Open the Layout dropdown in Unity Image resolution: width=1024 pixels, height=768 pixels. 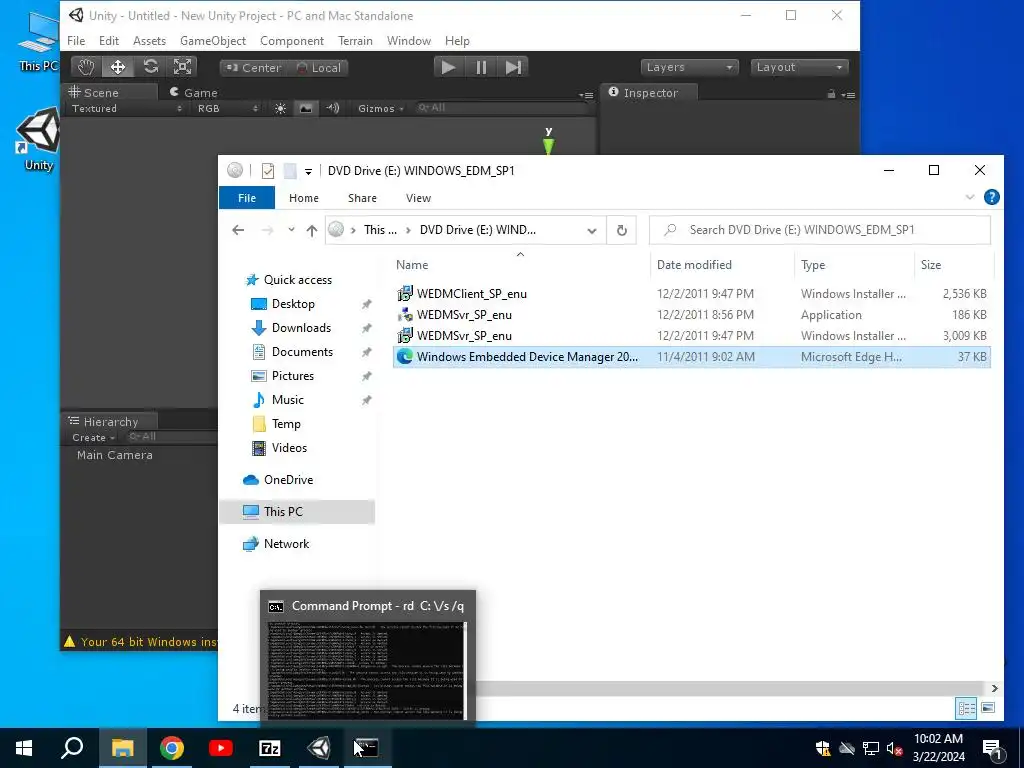799,67
